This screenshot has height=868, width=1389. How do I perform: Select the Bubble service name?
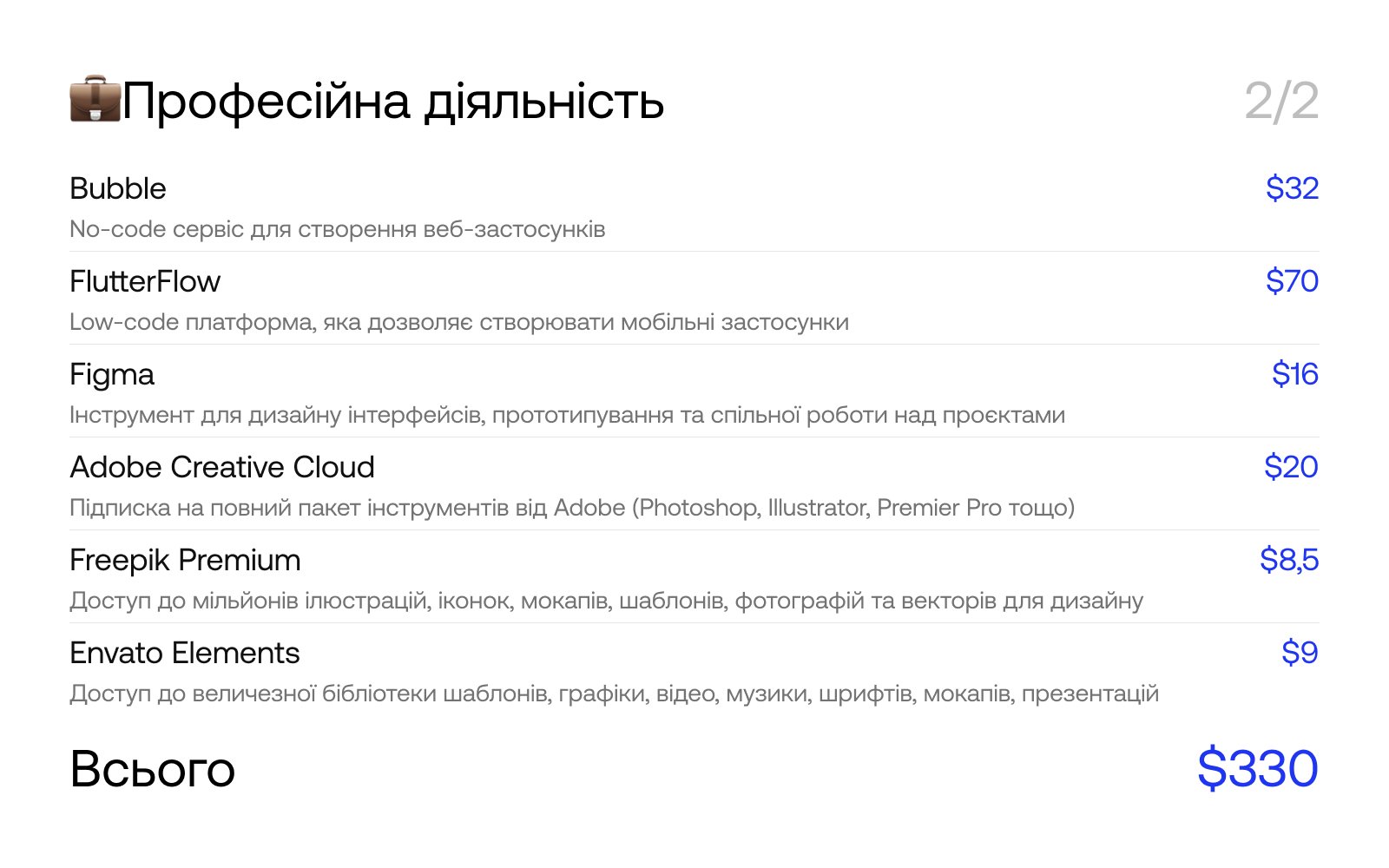118,188
